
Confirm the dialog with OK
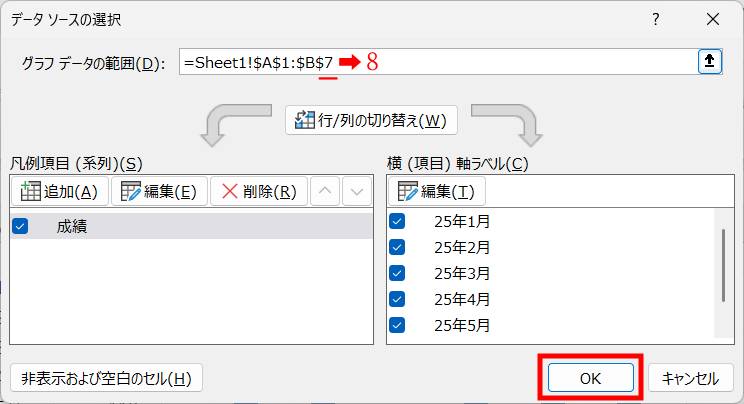coord(591,378)
